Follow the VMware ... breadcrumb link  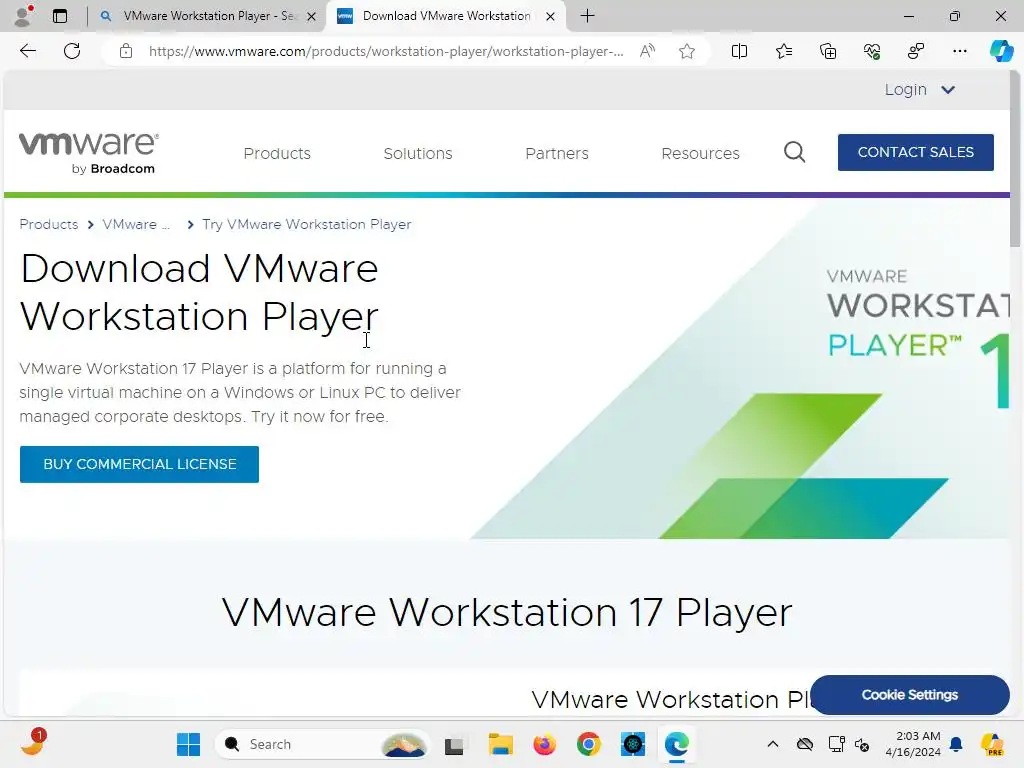[x=136, y=224]
